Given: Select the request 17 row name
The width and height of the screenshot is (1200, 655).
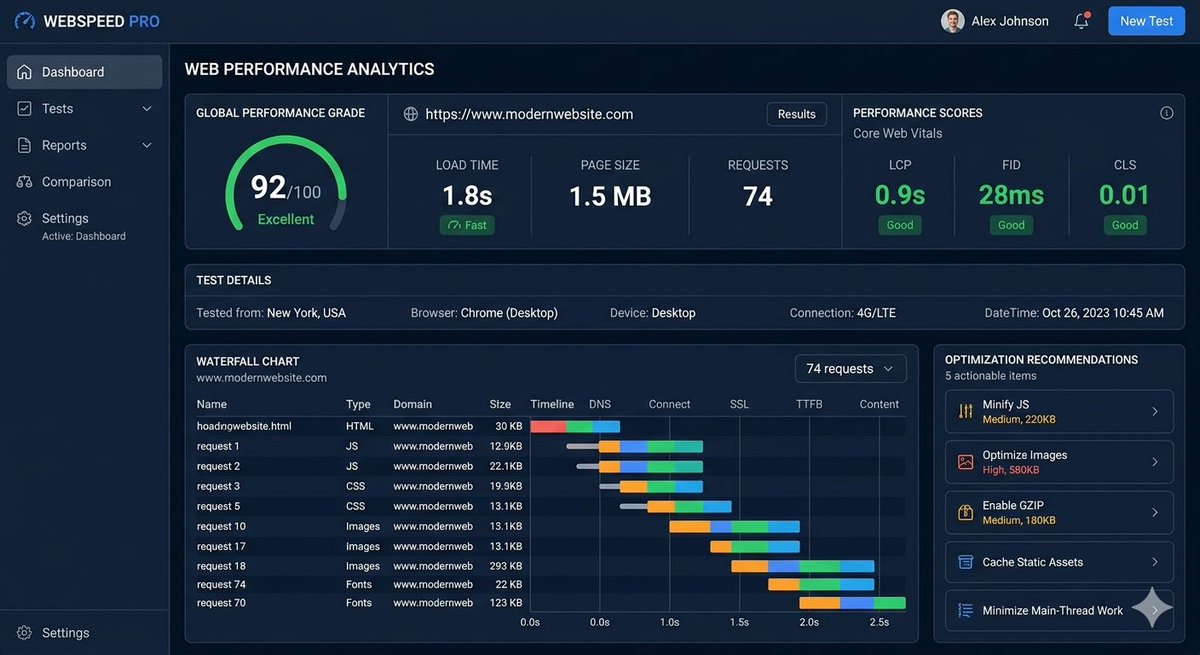Looking at the screenshot, I should [221, 546].
